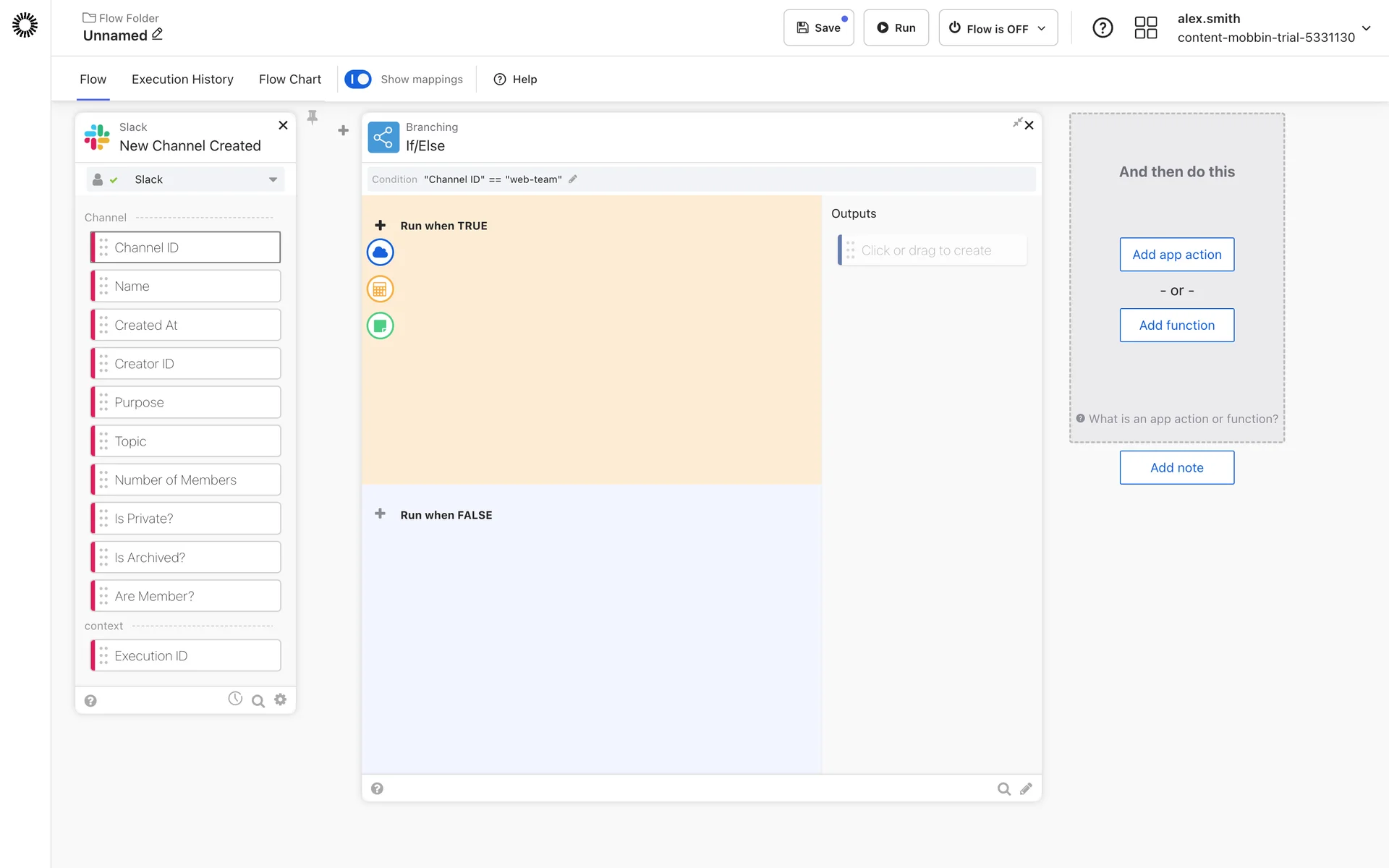Switch to the Execution History tab

click(182, 80)
